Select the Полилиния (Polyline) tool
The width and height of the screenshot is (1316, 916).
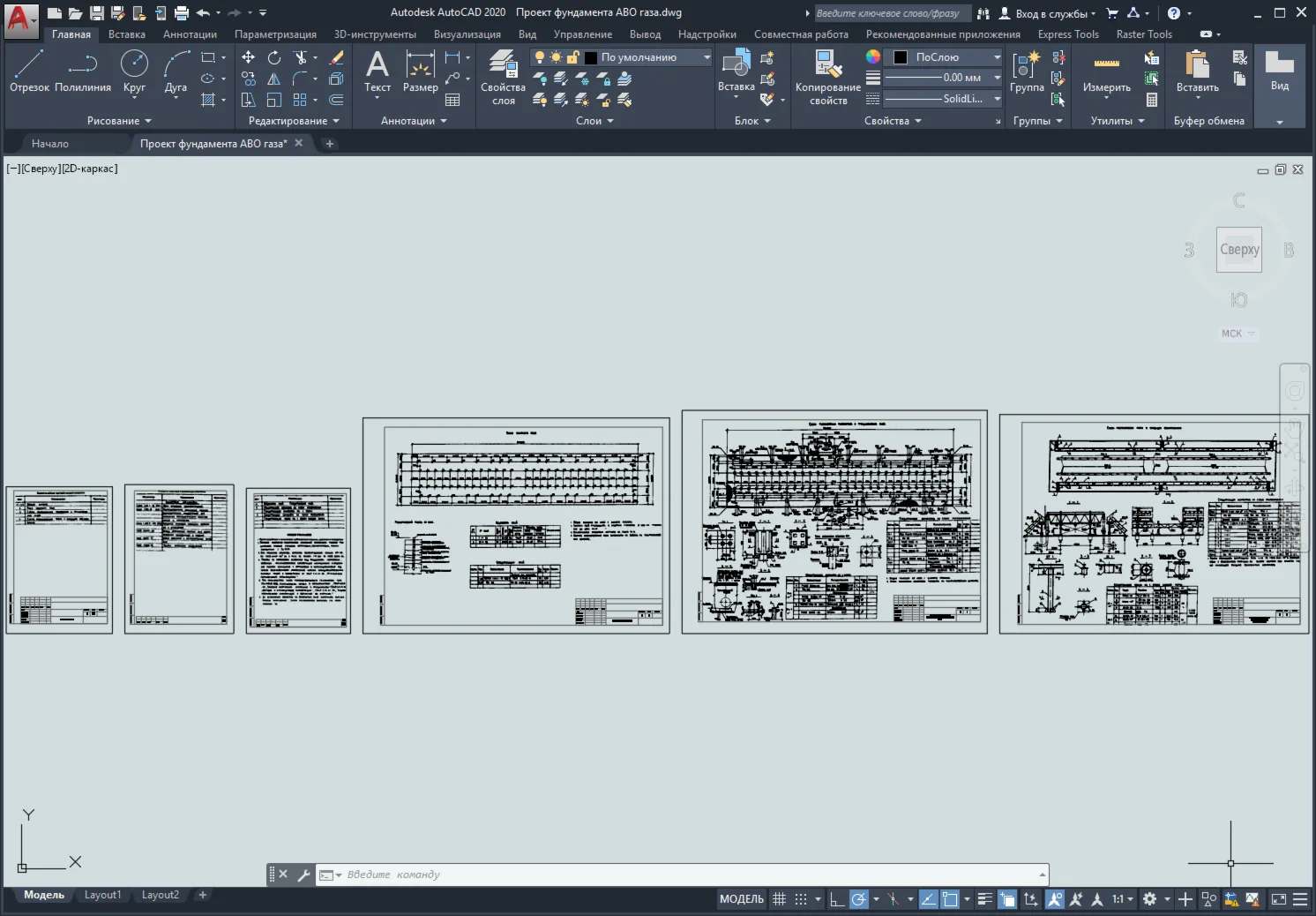(82, 71)
